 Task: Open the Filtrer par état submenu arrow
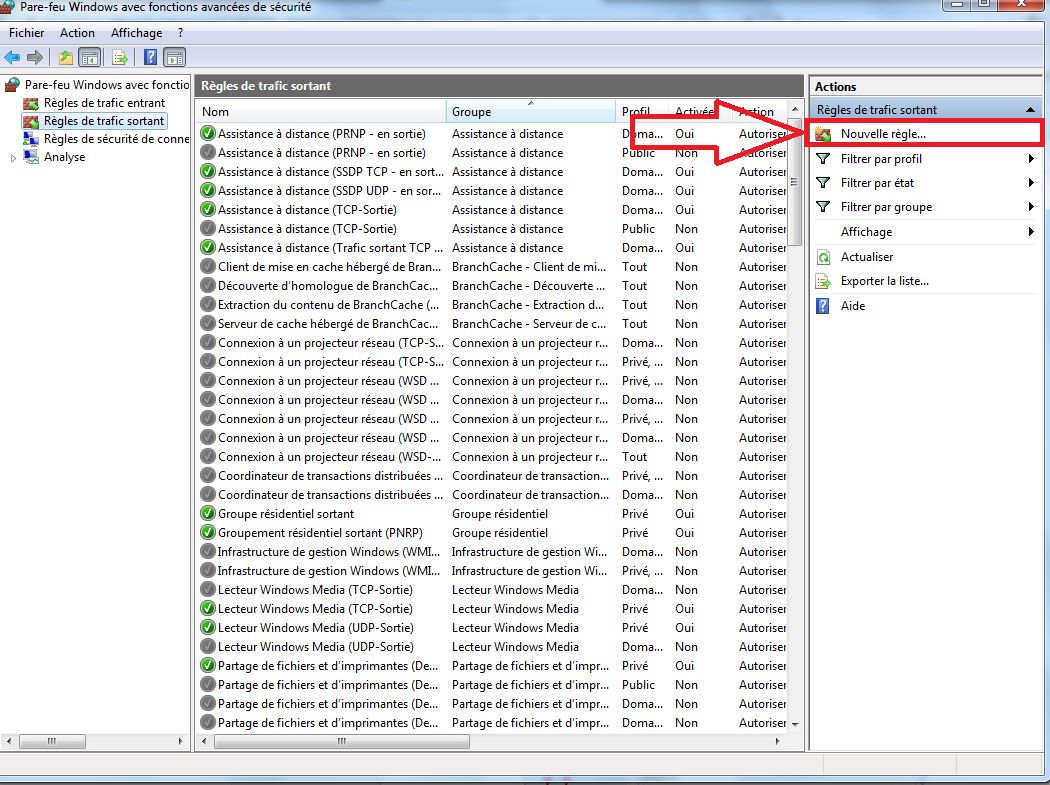1031,183
